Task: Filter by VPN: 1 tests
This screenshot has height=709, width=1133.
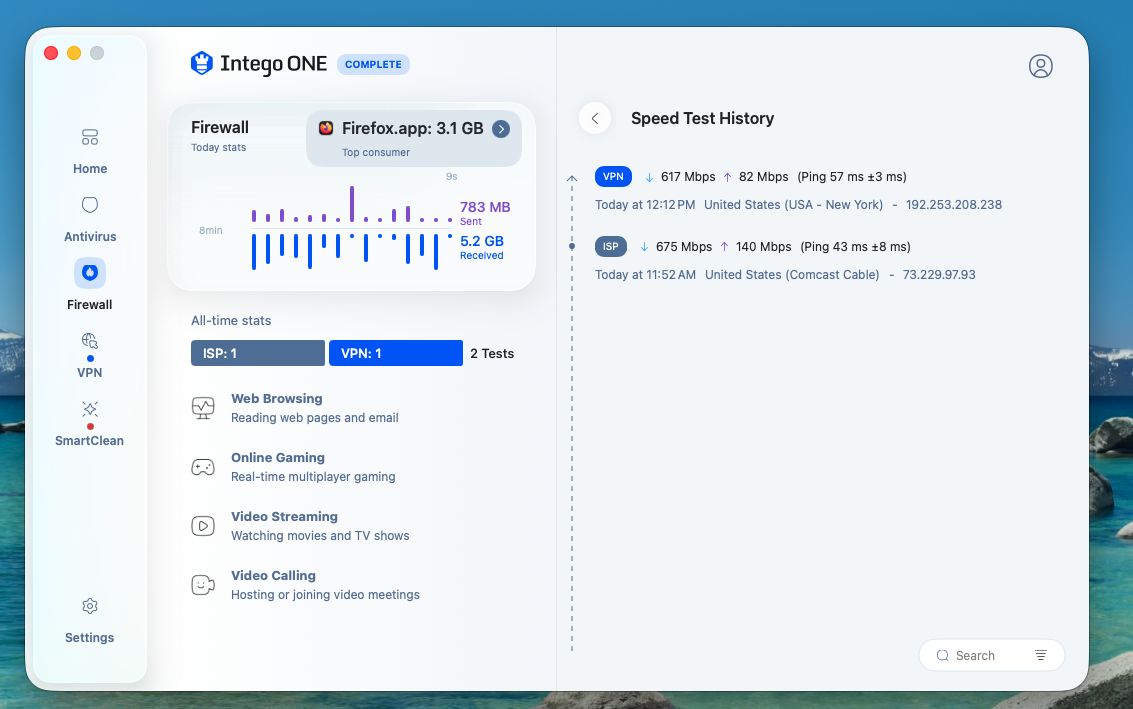Action: (396, 353)
